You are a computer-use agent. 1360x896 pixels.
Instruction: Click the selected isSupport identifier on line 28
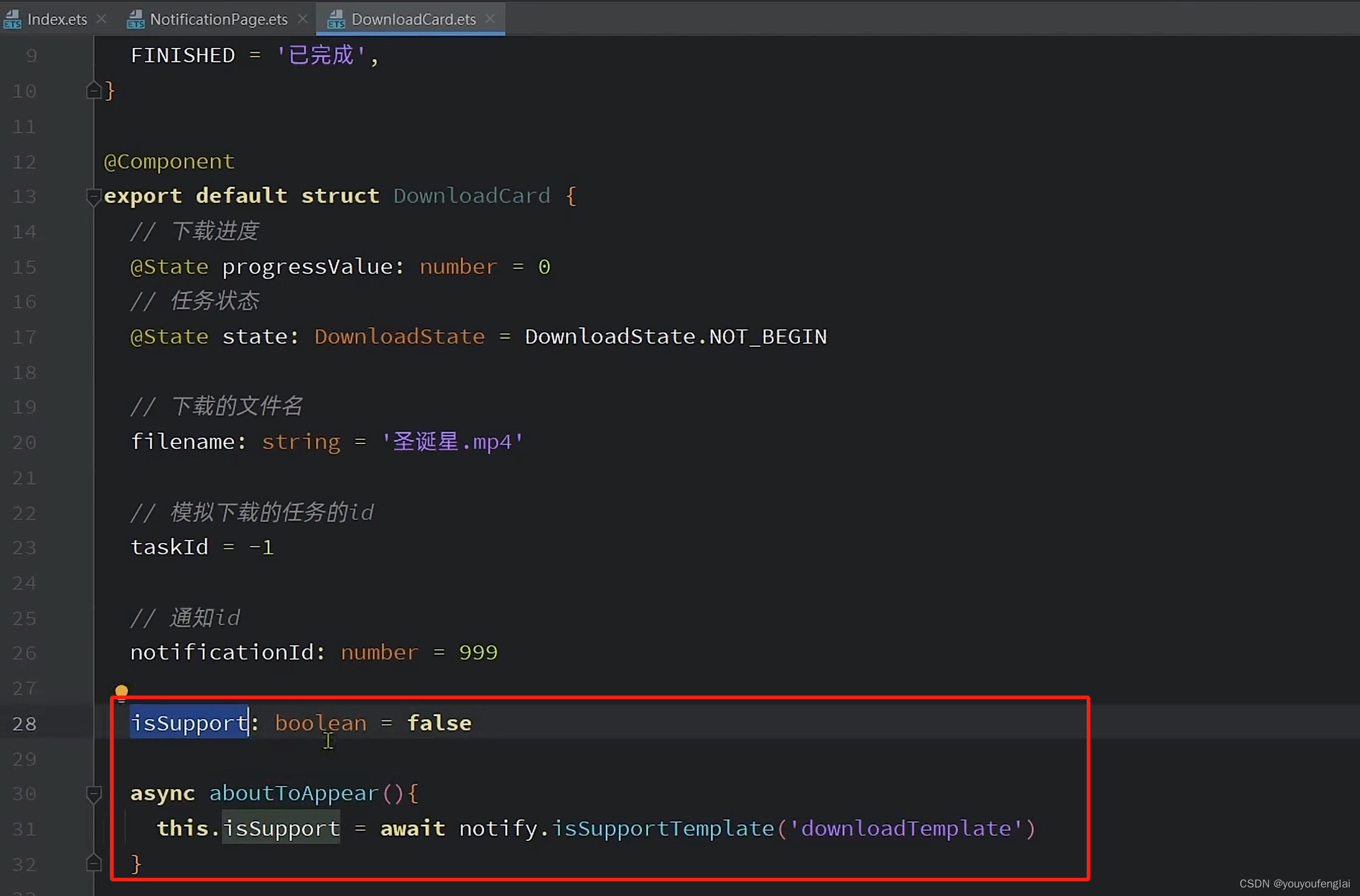pyautogui.click(x=190, y=723)
